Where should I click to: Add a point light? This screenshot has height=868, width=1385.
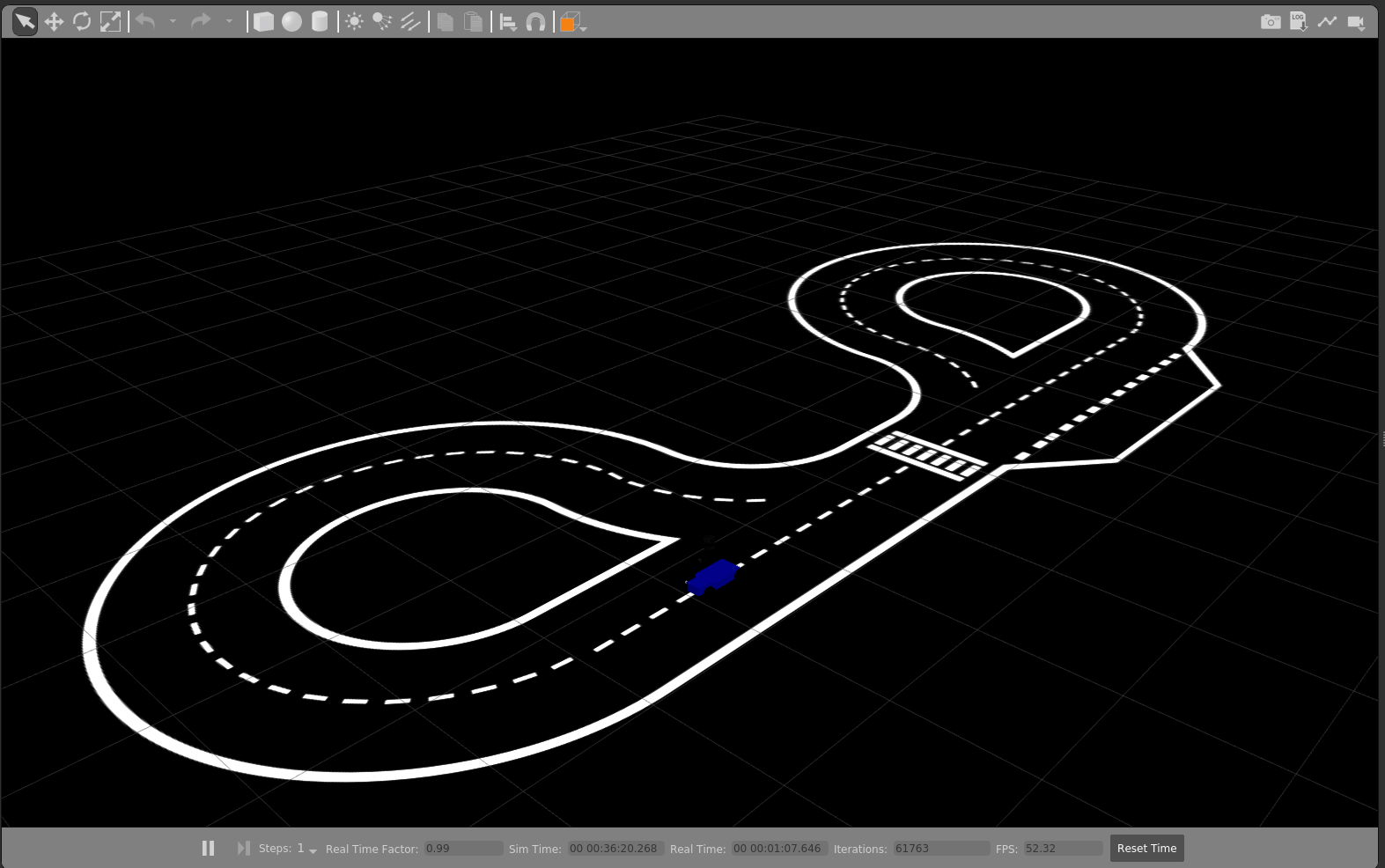[354, 22]
